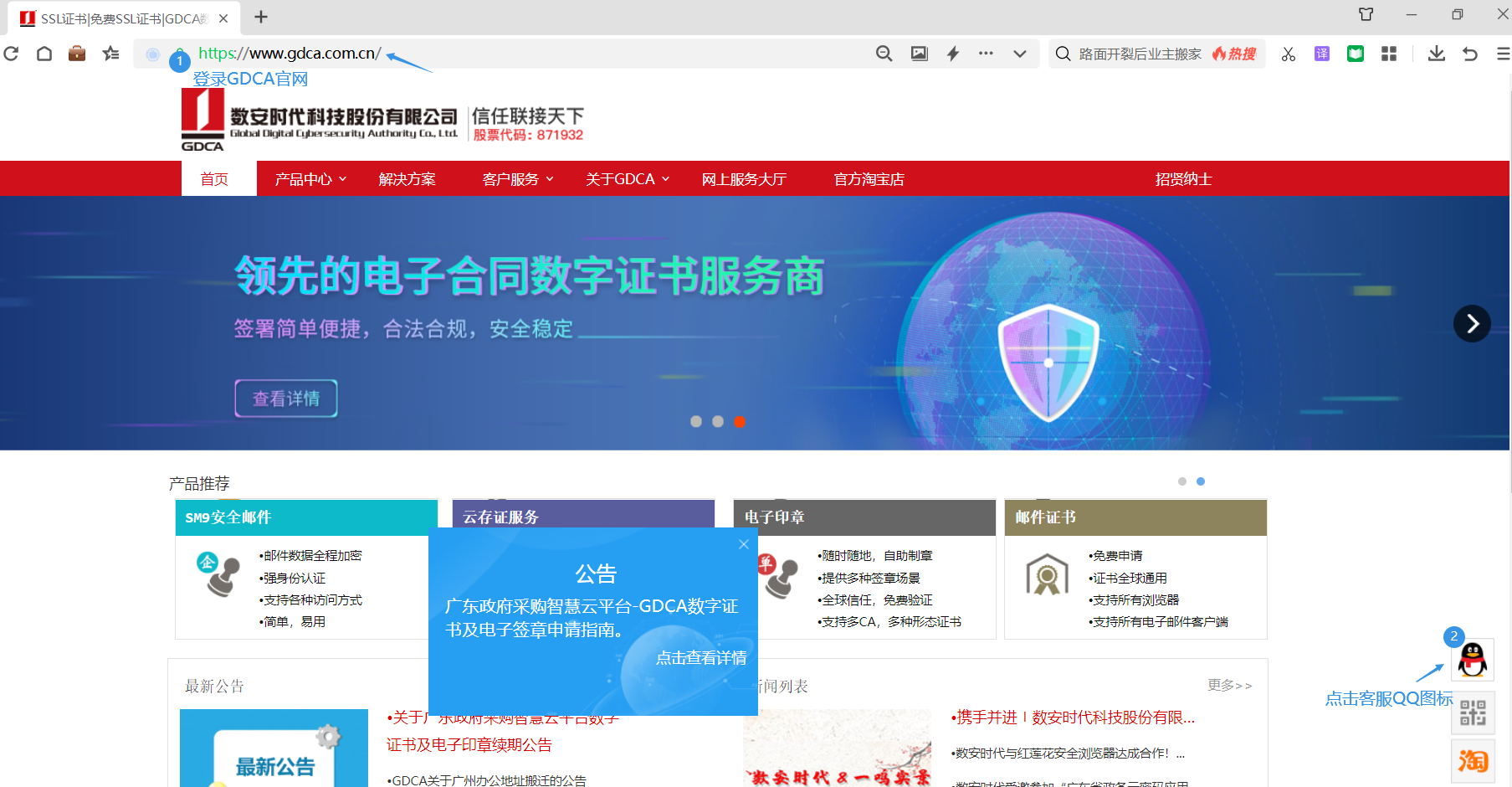This screenshot has height=787, width=1512.
Task: Click 支持所有浏览器 under 邮件证书
Action: point(1134,600)
